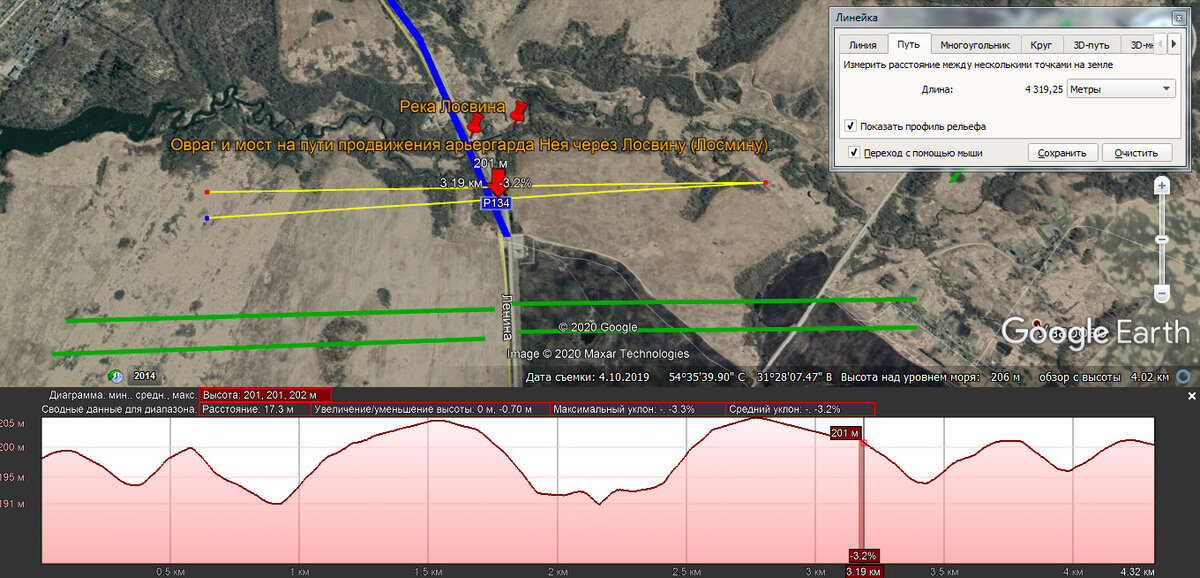
Task: Click the Дата съемки: 4.10.2019 status text
Action: point(589,377)
